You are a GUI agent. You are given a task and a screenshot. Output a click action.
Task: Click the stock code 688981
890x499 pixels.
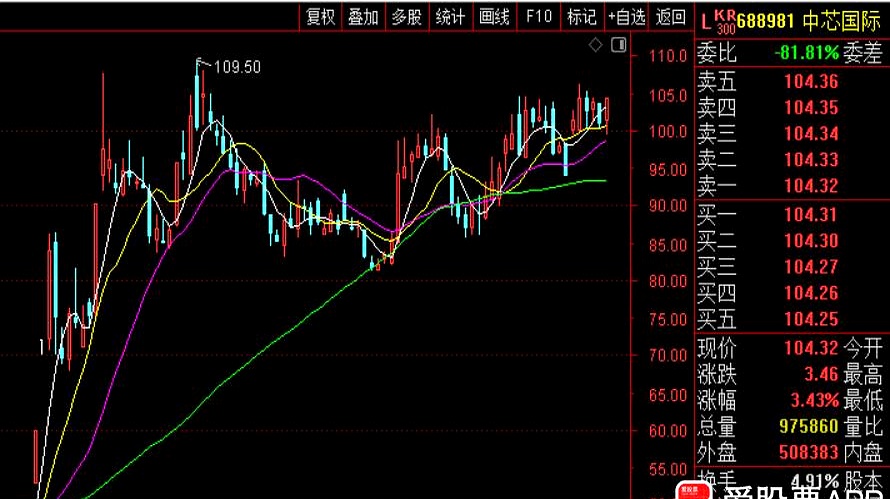771,18
